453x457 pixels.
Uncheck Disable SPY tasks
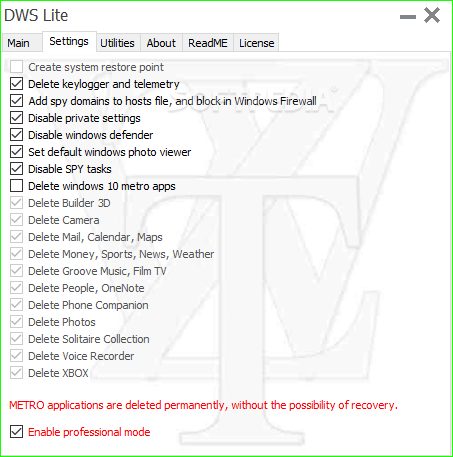16,169
